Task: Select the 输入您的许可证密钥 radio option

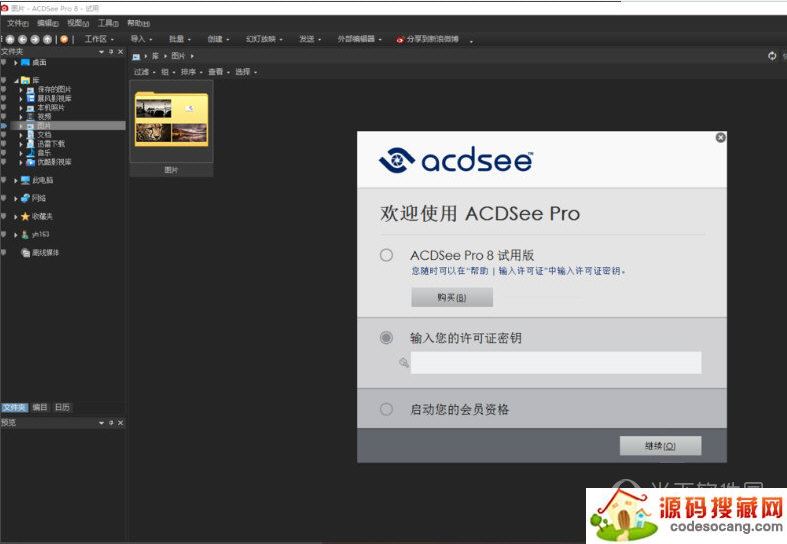Action: tap(386, 338)
